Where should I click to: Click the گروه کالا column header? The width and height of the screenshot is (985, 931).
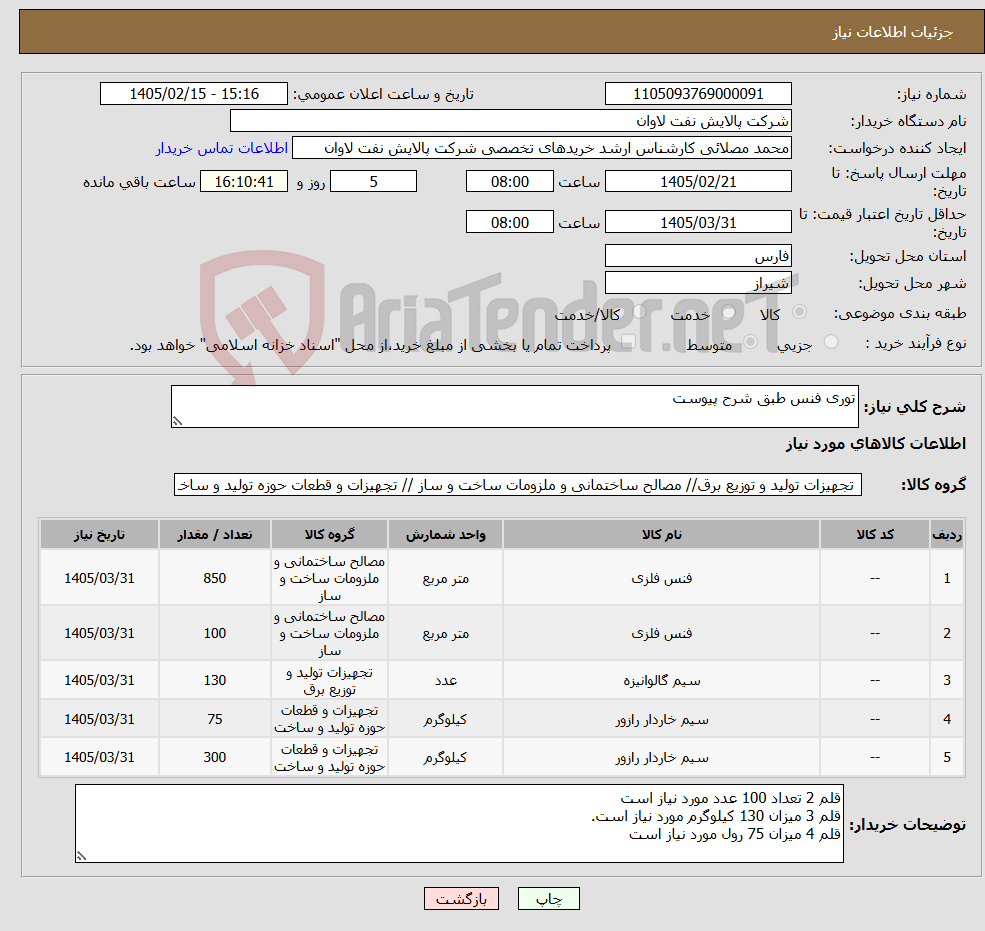point(329,534)
